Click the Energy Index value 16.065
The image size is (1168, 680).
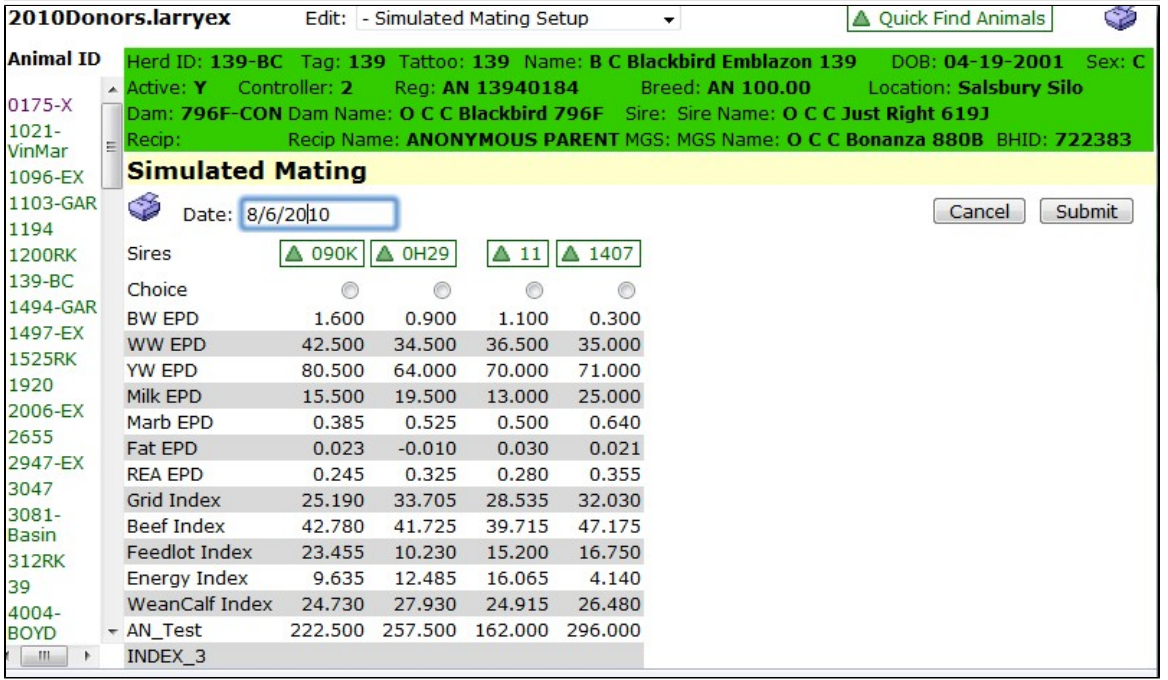[x=517, y=579]
